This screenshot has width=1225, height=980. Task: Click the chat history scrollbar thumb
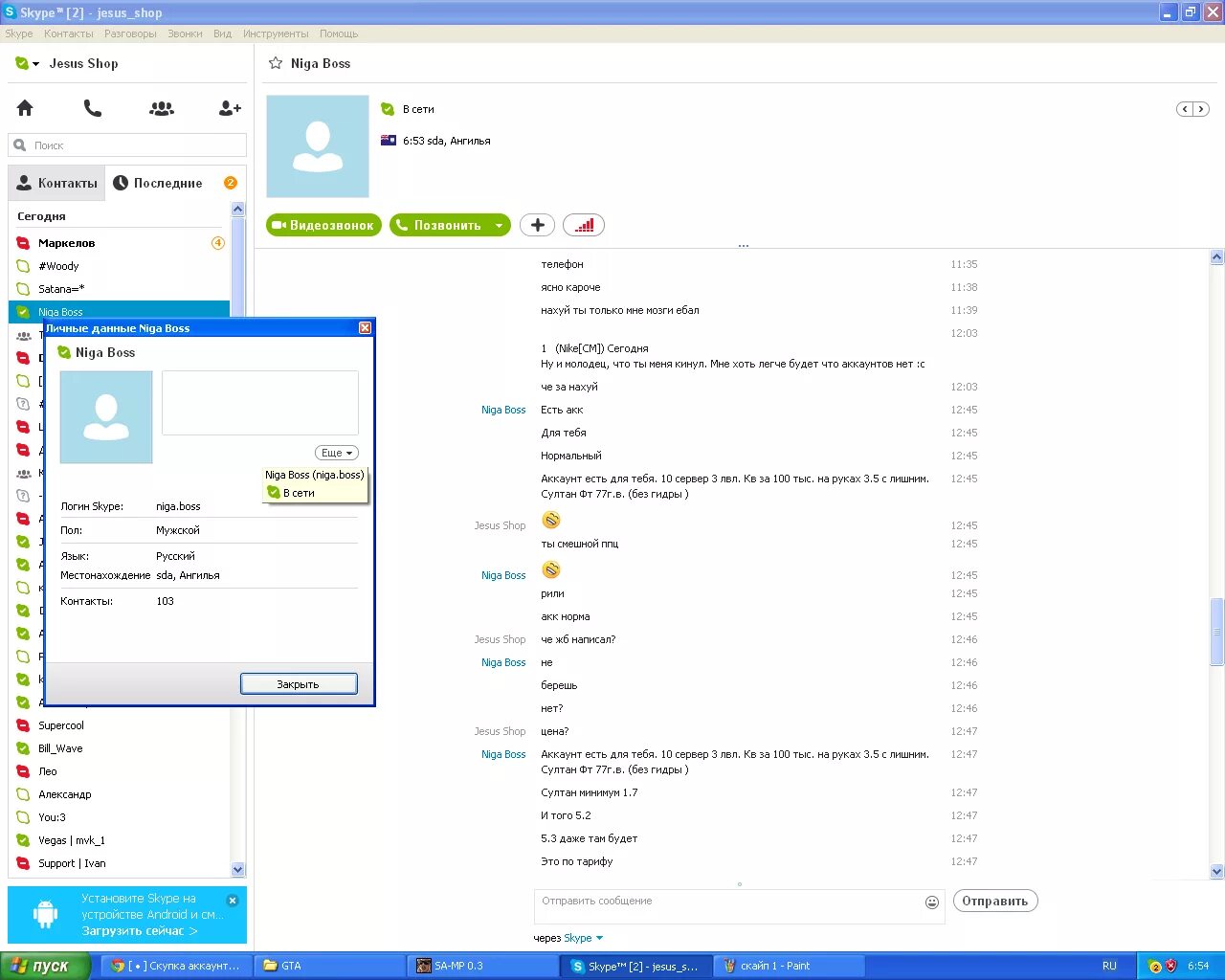tap(1217, 632)
